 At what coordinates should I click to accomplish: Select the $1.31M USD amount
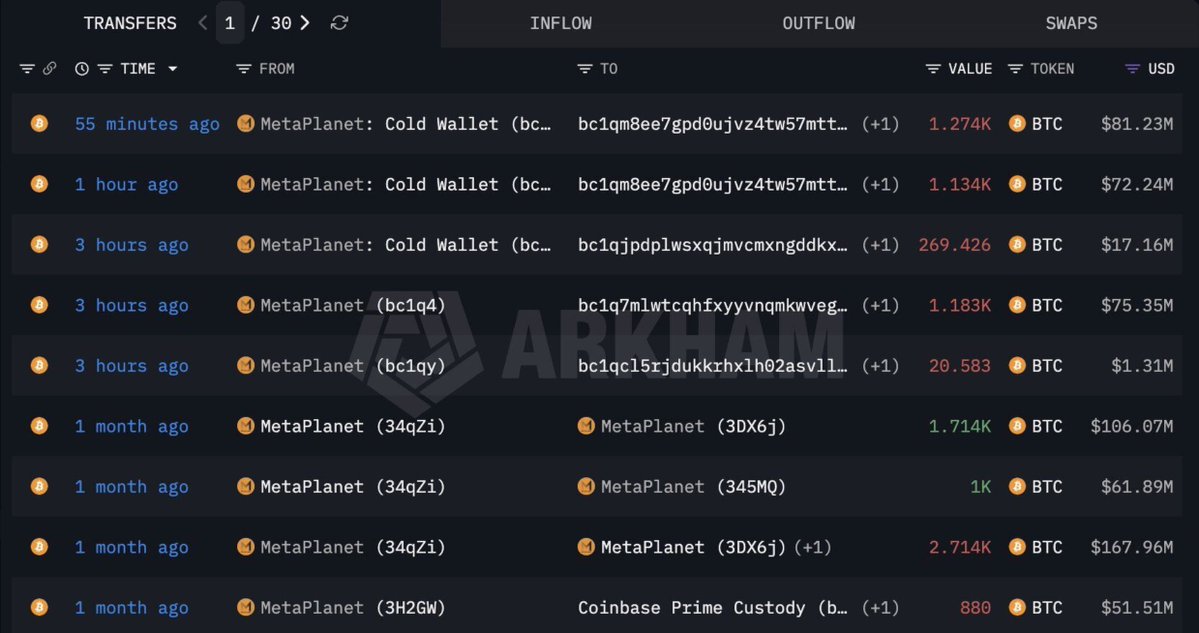point(1142,365)
